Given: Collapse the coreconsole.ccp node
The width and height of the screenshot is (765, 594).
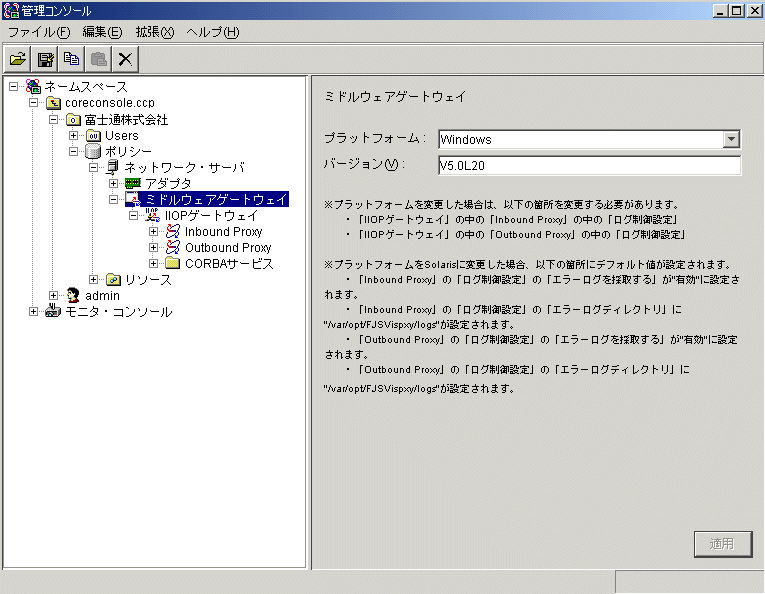Looking at the screenshot, I should (33, 103).
